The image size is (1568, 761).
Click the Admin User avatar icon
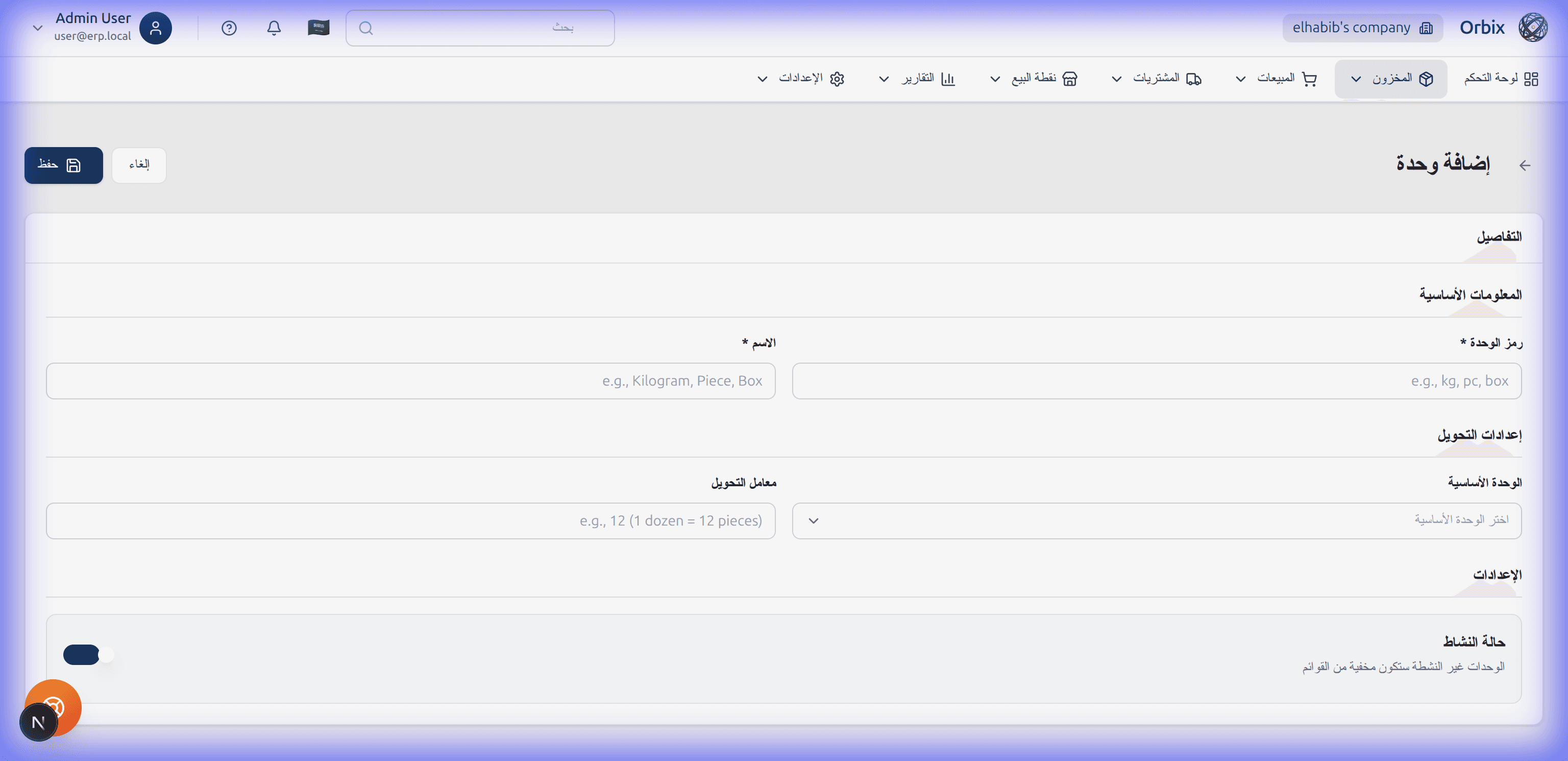coord(156,28)
